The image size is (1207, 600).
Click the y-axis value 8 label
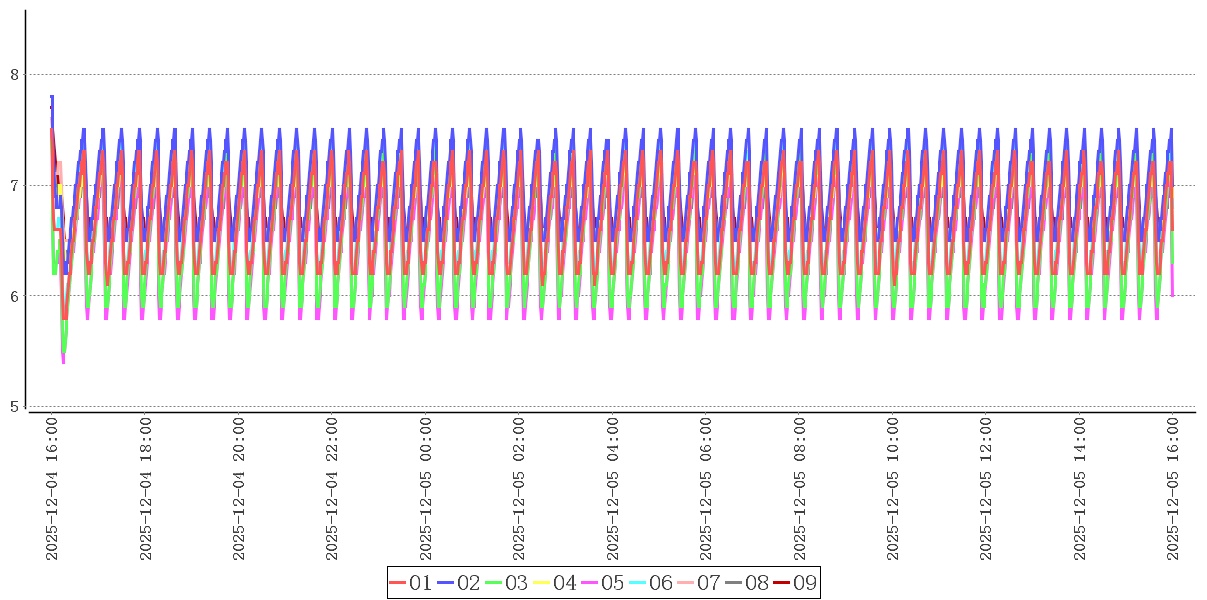pyautogui.click(x=14, y=74)
